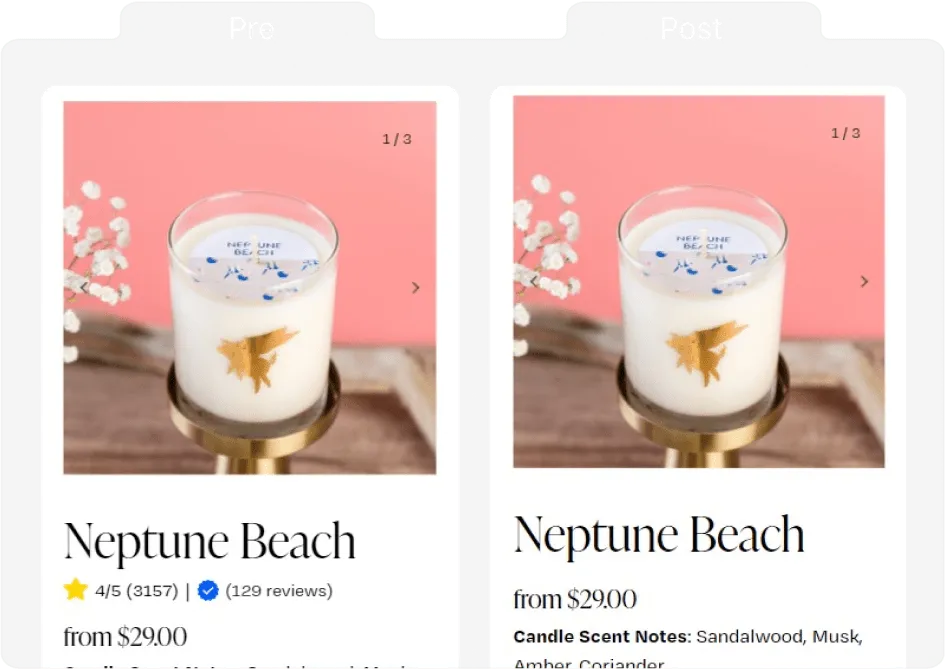This screenshot has height=672, width=945.
Task: Click the Neptune Beach title in Pre card
Action: [210, 541]
